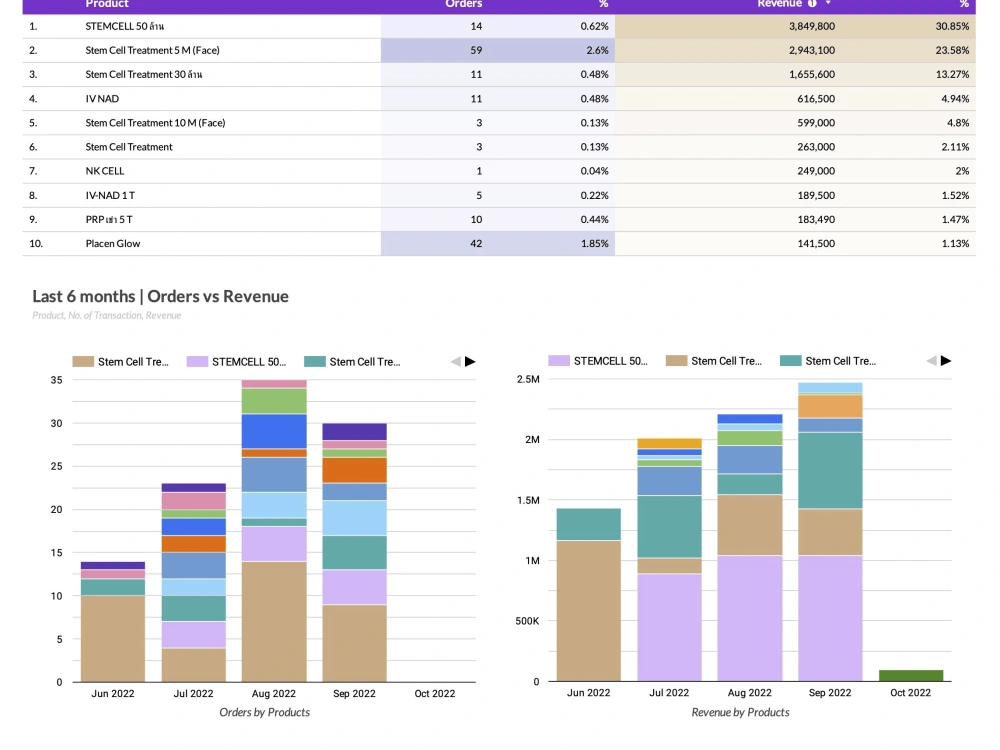1000x750 pixels.
Task: Click the orders count 59 cell
Action: tap(476, 50)
